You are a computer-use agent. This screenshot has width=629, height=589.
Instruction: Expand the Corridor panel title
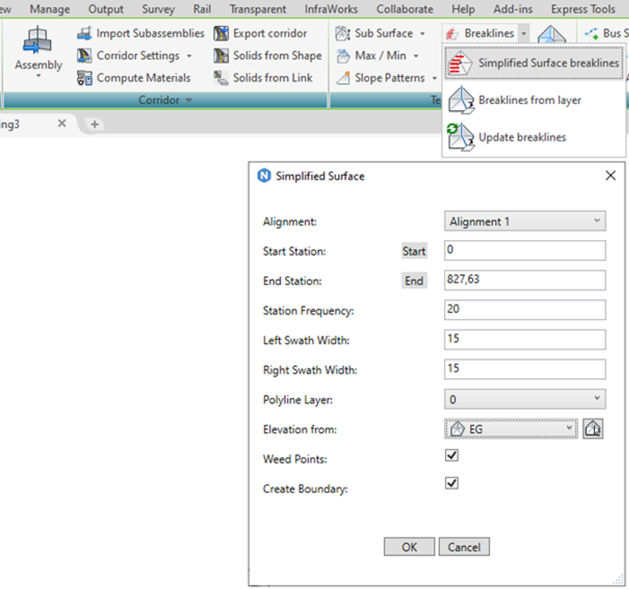165,100
